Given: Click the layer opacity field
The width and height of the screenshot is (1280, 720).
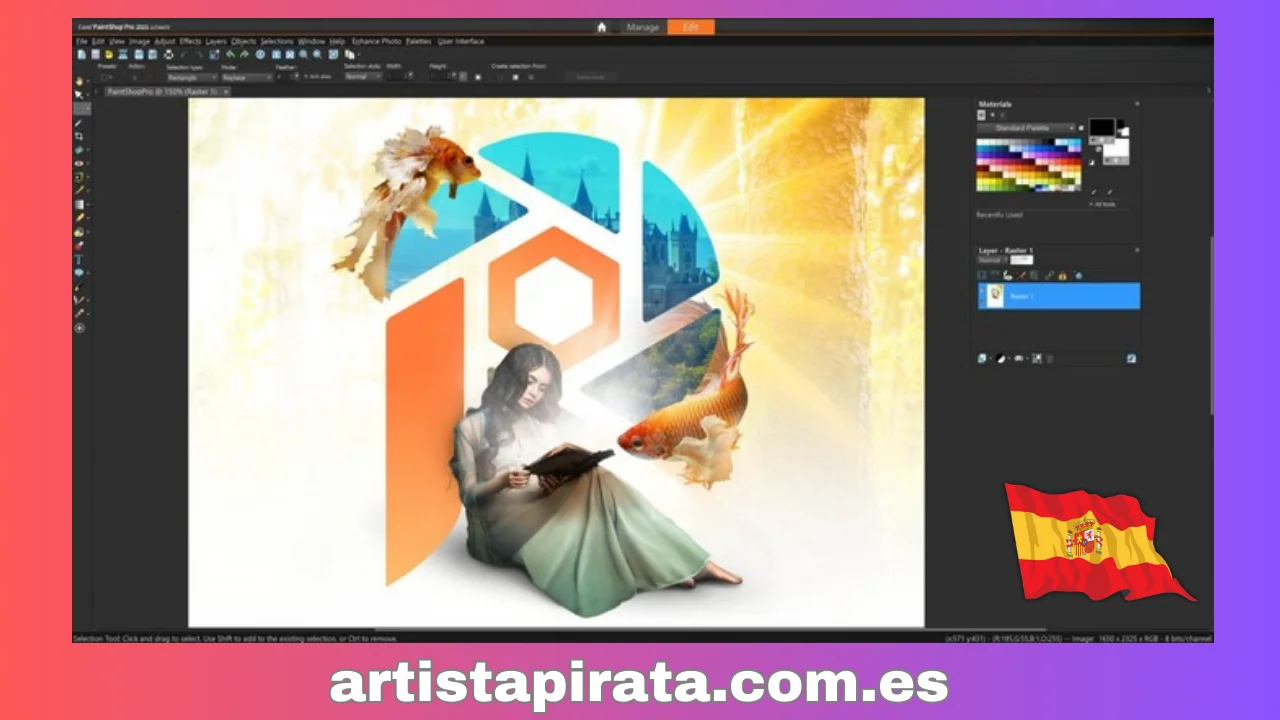Looking at the screenshot, I should point(1022,260).
